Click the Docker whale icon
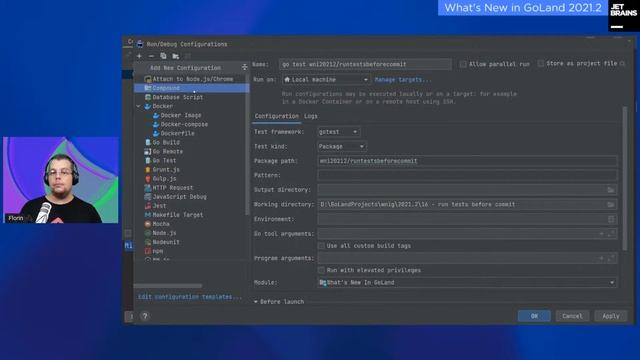 tap(148, 106)
